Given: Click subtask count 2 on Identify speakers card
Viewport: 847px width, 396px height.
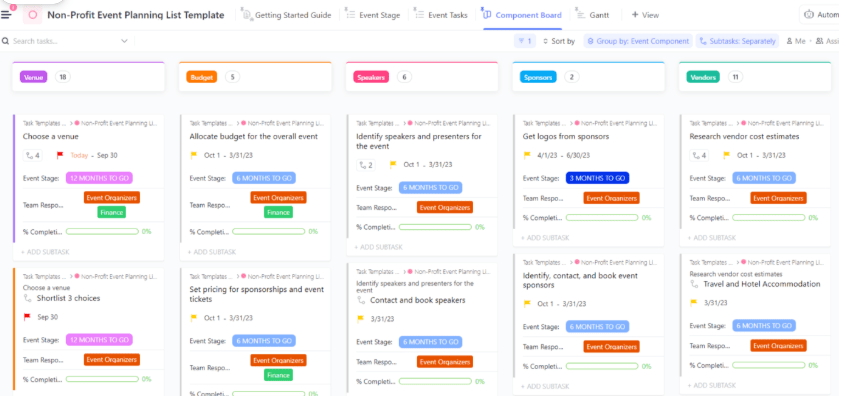Looking at the screenshot, I should [x=366, y=165].
